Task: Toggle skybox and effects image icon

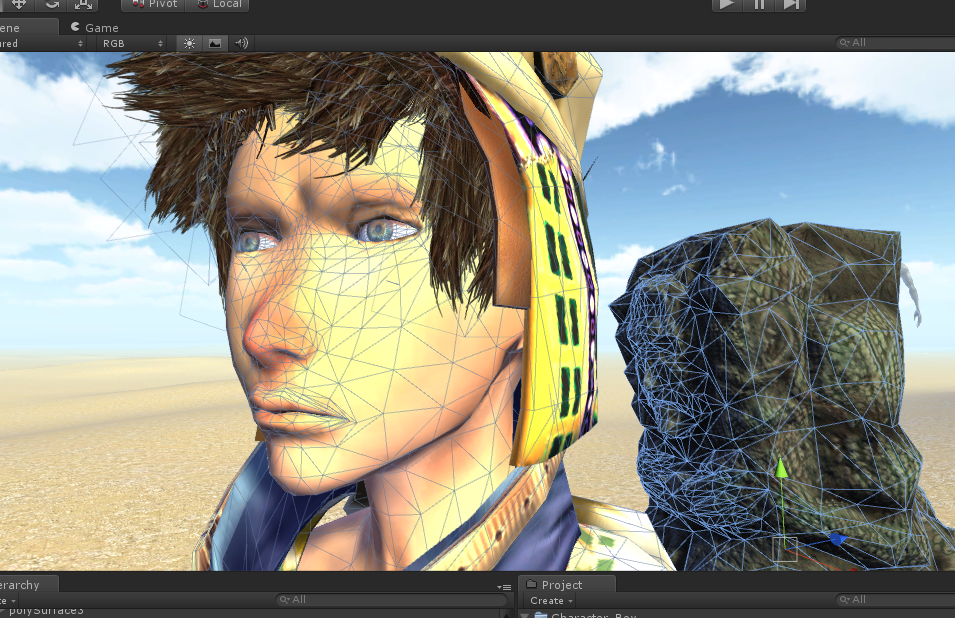Action: coord(215,43)
